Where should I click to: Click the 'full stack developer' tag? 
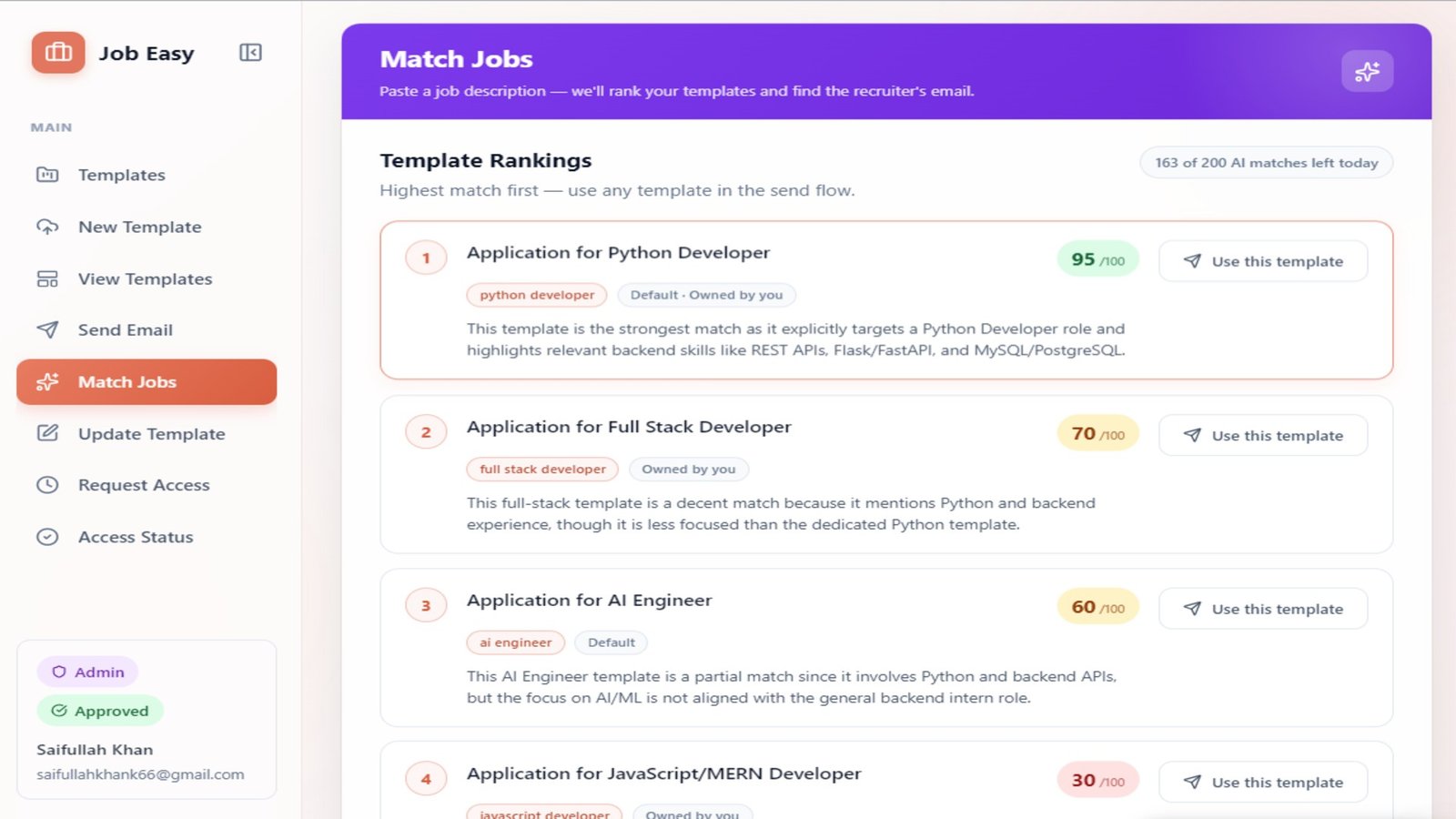(542, 470)
